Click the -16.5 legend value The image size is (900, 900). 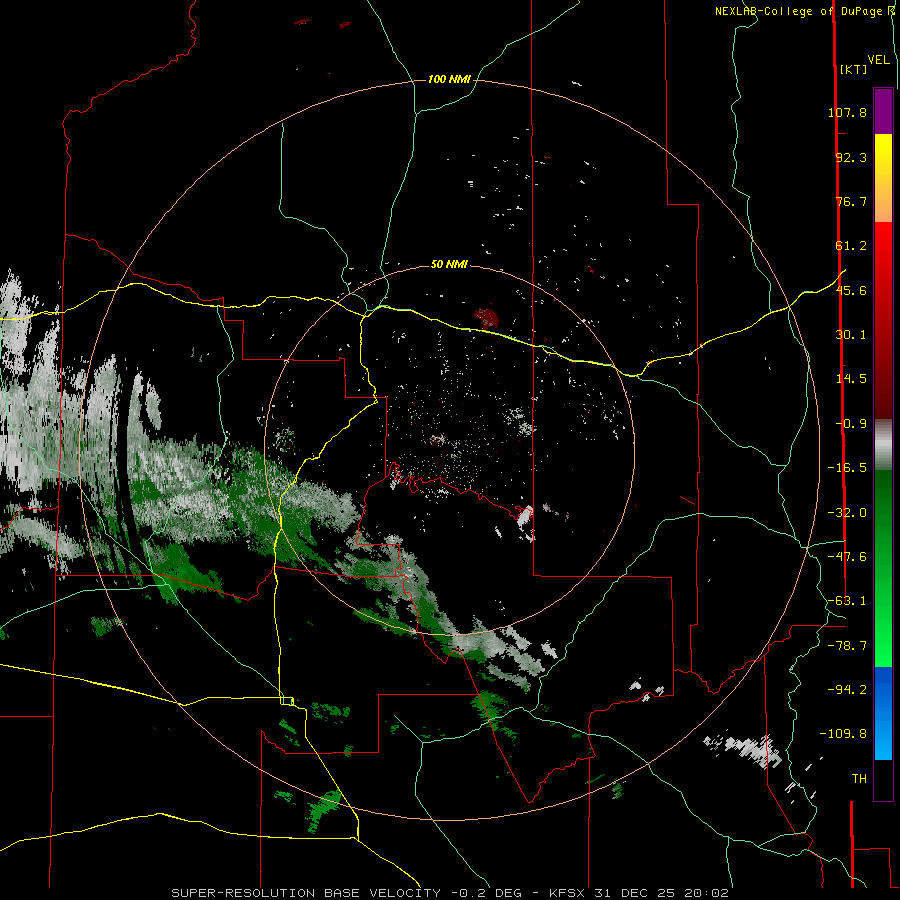(847, 468)
